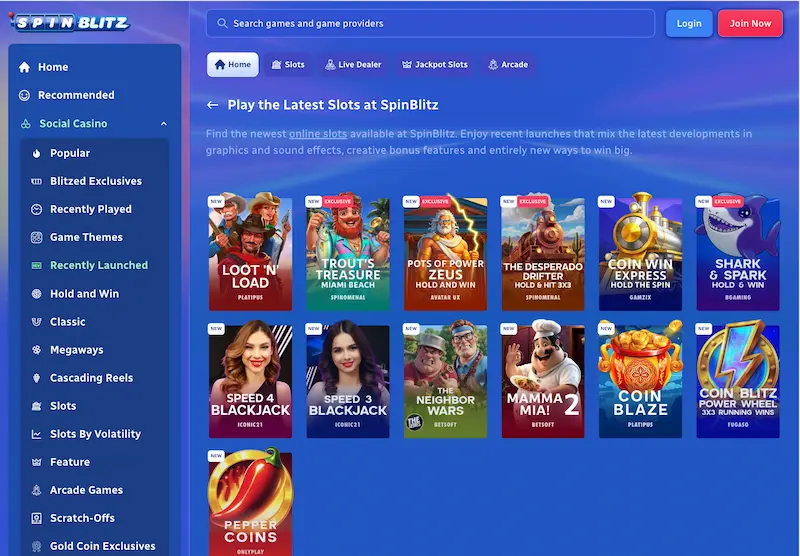Screen dimensions: 800x556
Task: Click the Hold and Win label
Action: click(x=84, y=294)
